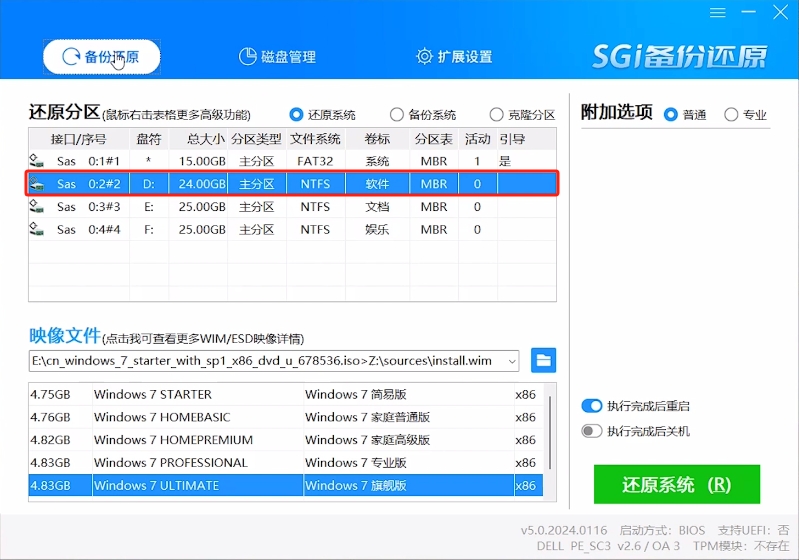
Task: Select Windows 7 HOMEPREMIUM image
Action: click(x=285, y=440)
